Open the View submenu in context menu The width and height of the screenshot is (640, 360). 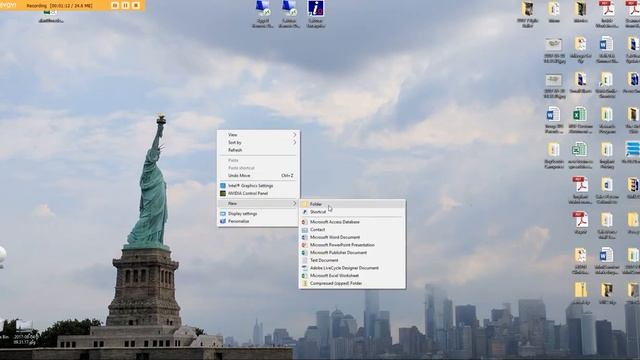click(258, 135)
